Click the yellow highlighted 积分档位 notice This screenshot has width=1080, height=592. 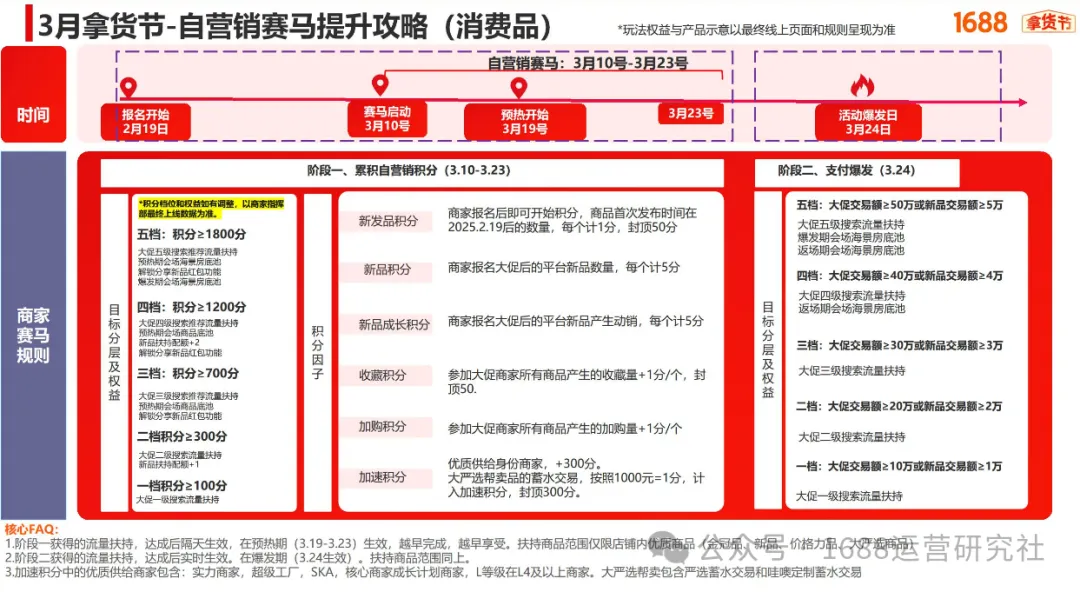click(x=211, y=209)
